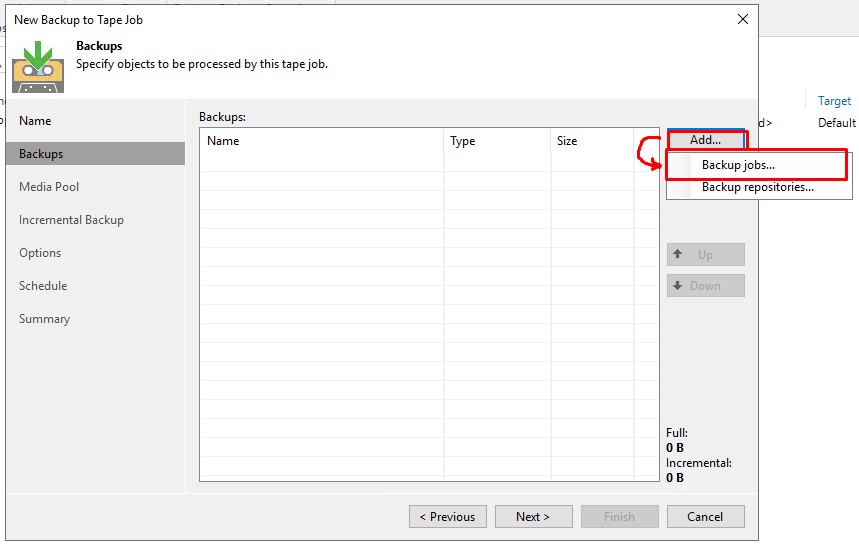Switch to the Incremental Backup step
Image resolution: width=859 pixels, height=556 pixels.
point(71,220)
